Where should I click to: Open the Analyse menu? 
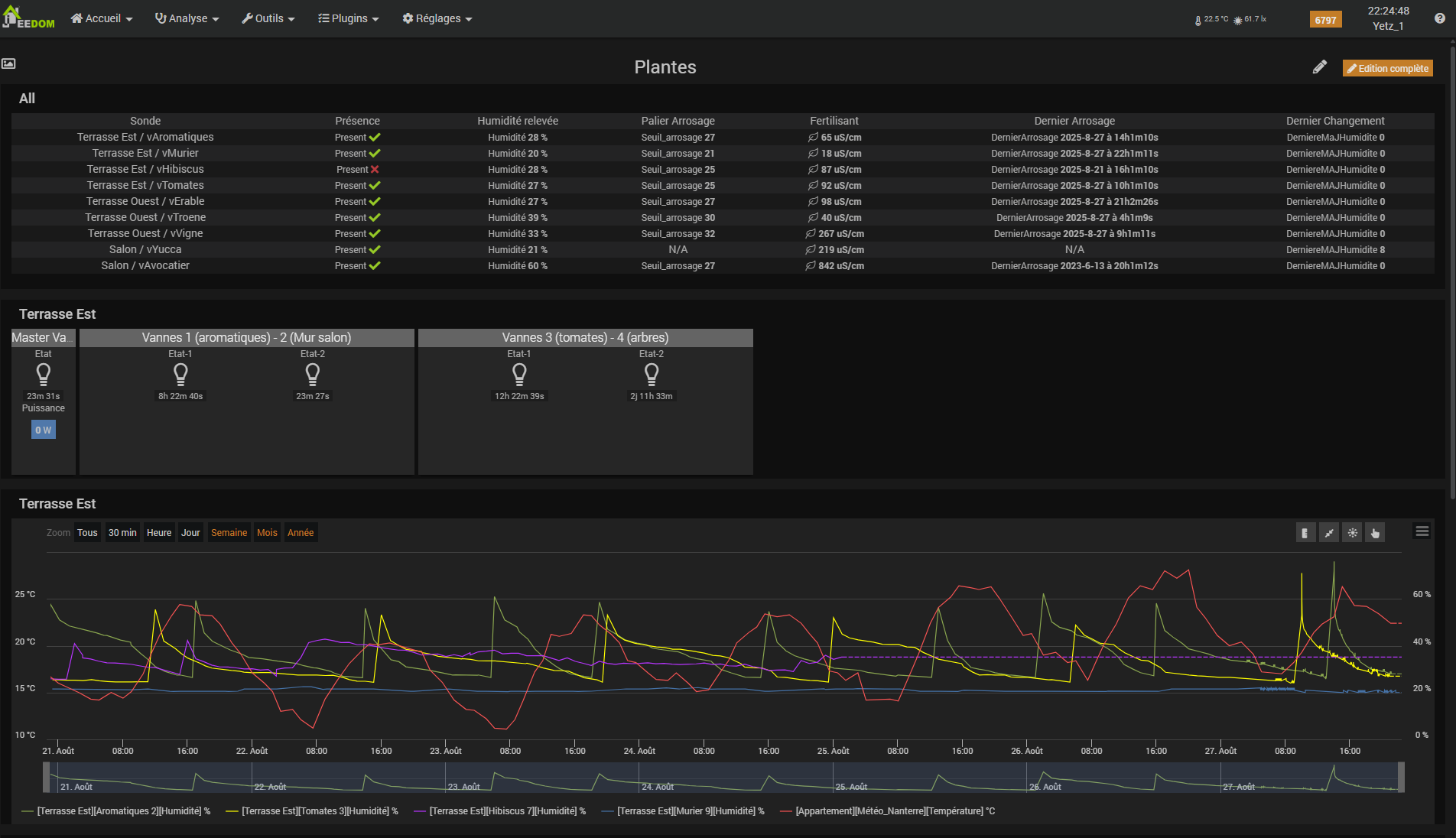click(187, 18)
